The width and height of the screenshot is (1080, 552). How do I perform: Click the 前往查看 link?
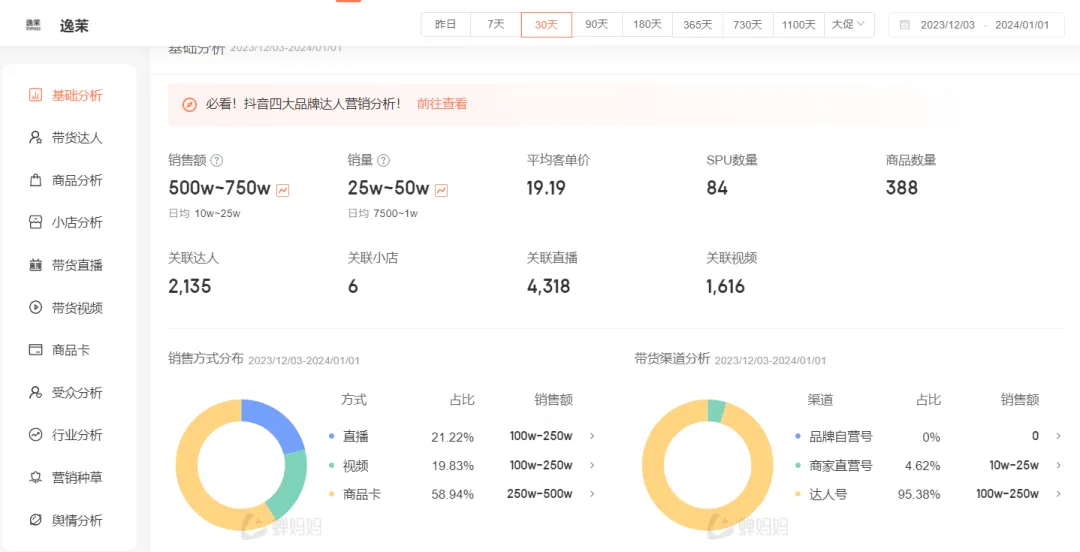coord(442,104)
